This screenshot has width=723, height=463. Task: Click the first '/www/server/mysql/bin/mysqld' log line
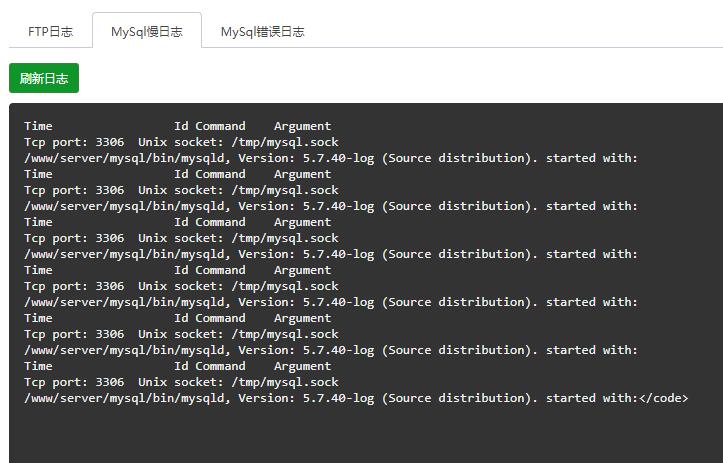point(331,158)
